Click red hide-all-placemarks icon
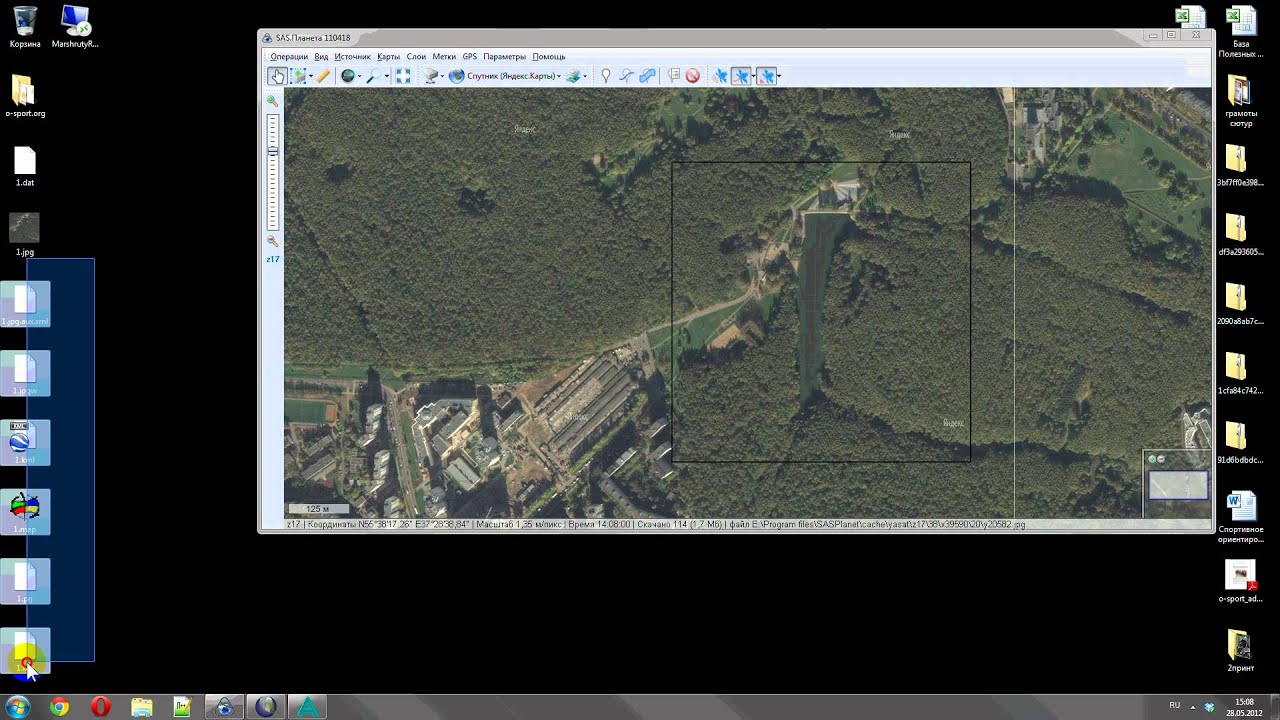The width and height of the screenshot is (1280, 720). (692, 76)
